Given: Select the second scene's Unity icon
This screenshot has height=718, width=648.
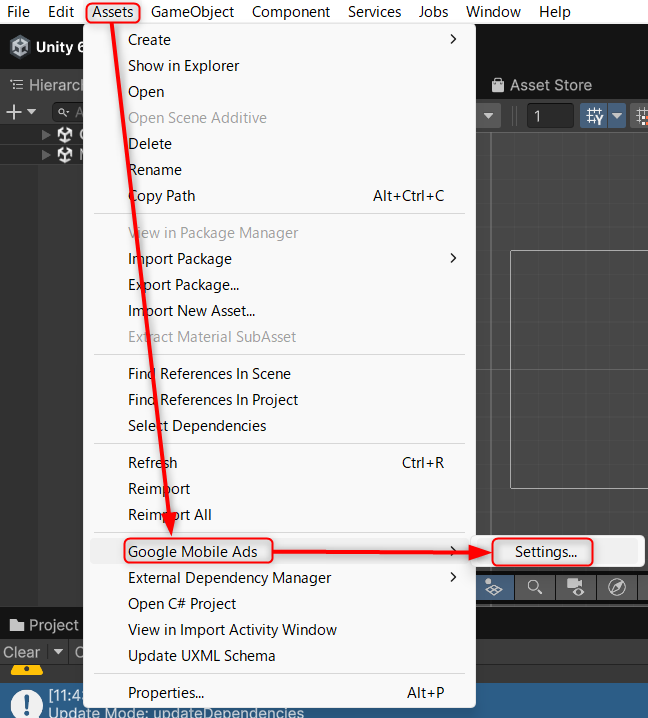Looking at the screenshot, I should (65, 155).
